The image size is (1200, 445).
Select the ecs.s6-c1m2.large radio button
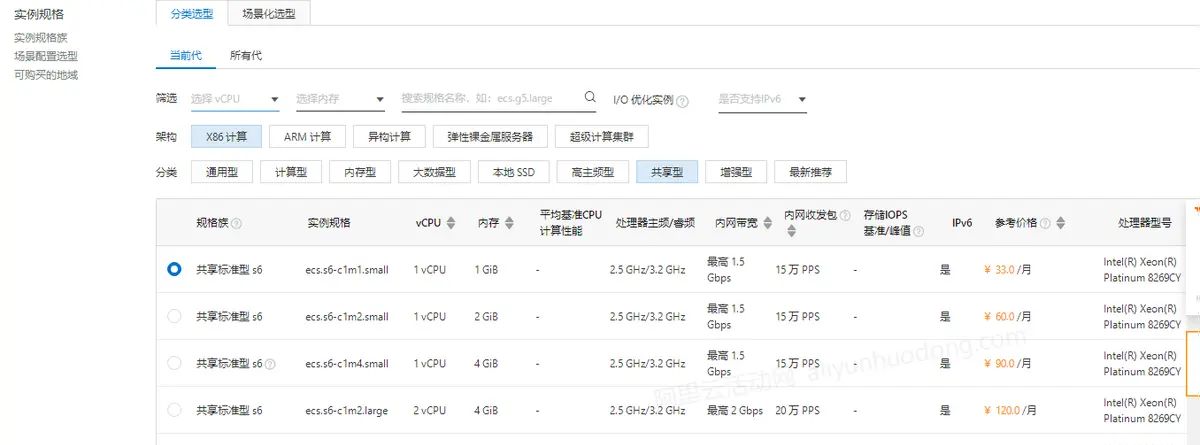coord(175,410)
